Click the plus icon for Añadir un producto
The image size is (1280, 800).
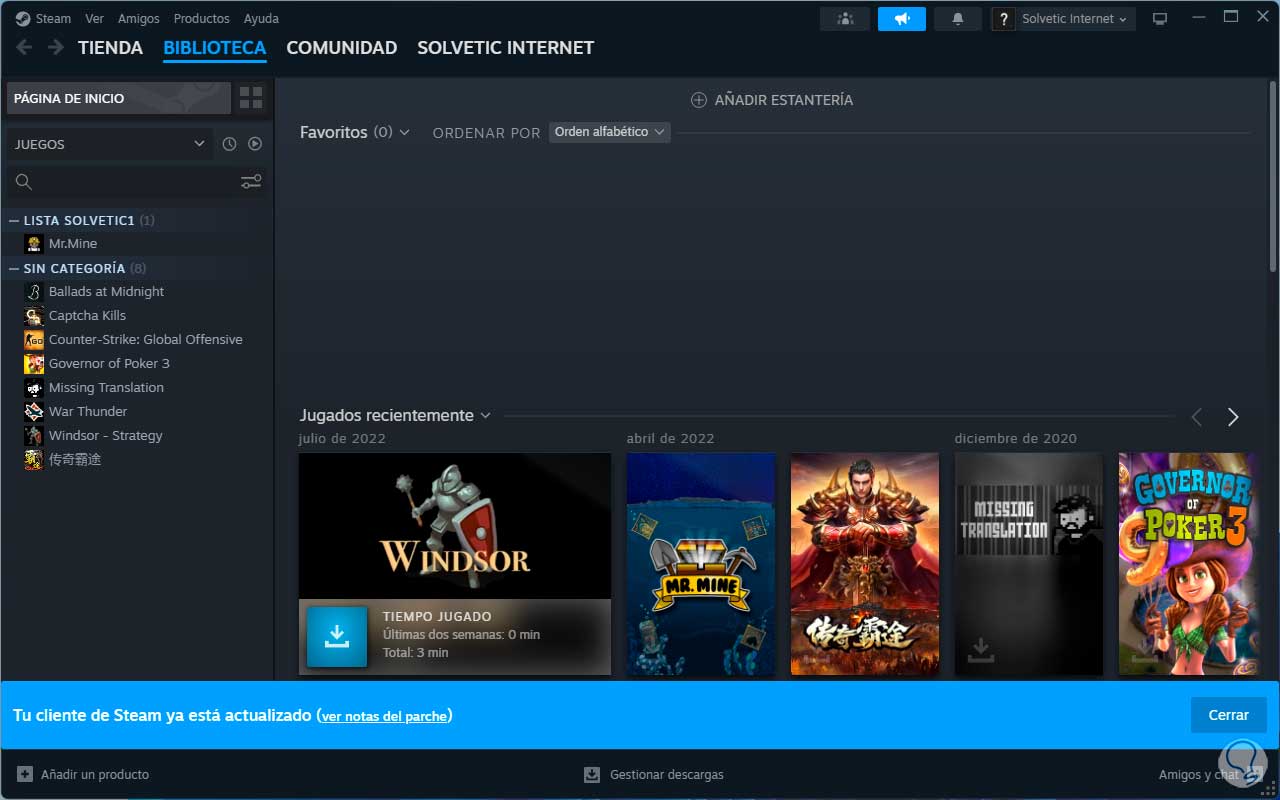(x=25, y=774)
